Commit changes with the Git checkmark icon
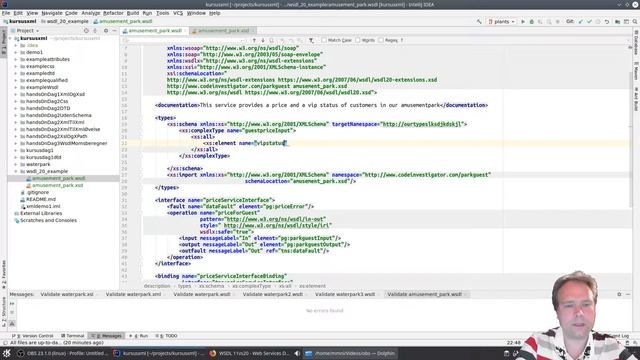This screenshot has height=360, width=640. coord(589,21)
